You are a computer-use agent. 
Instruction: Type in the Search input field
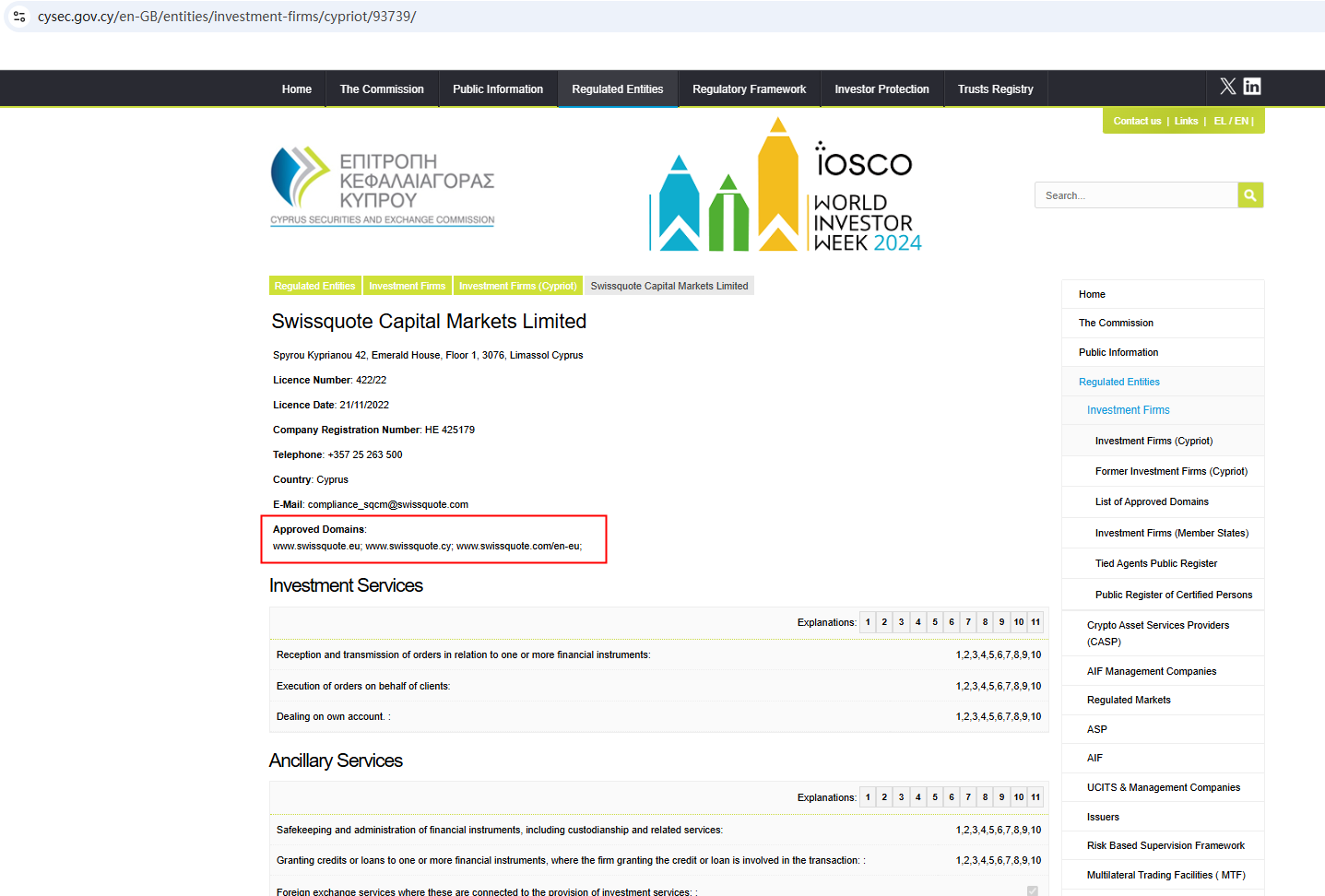(1136, 195)
